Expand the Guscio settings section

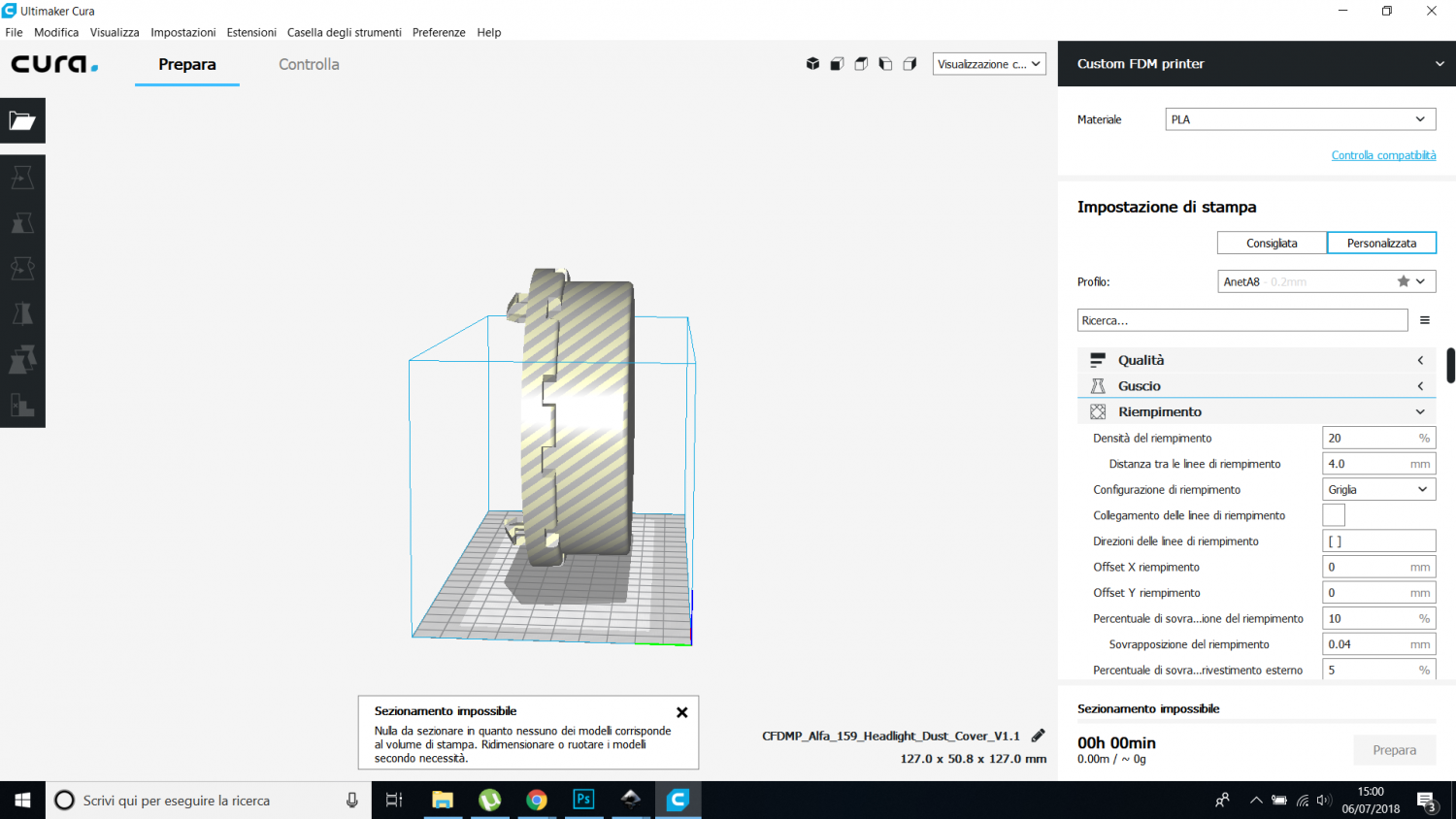[1257, 386]
